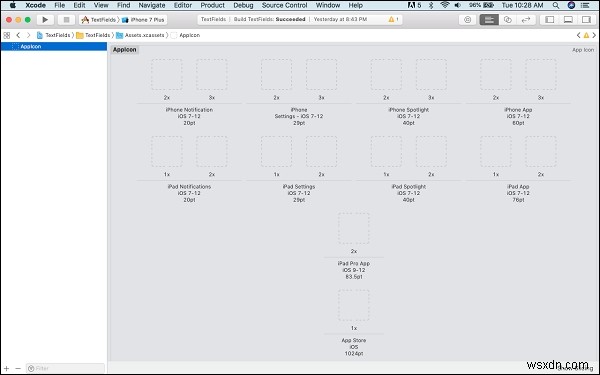
Task: Select iPhone Spotlight 2x icon slot
Action: pos(386,74)
